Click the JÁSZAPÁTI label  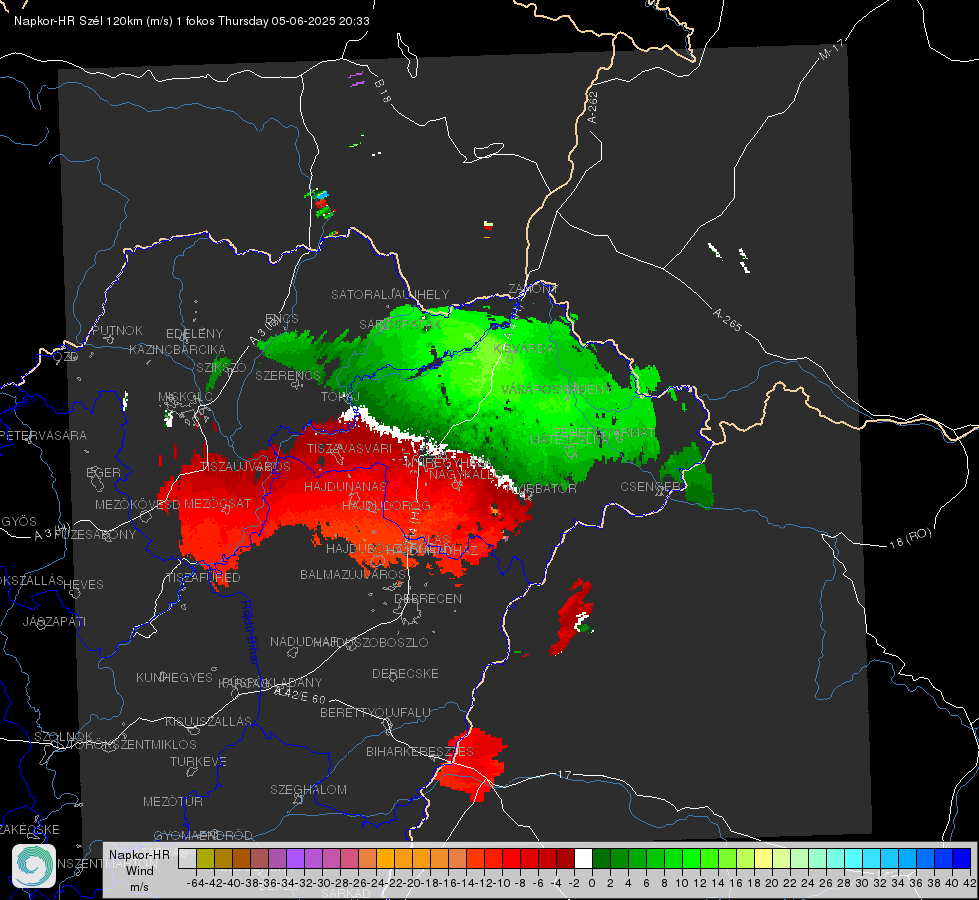click(54, 621)
